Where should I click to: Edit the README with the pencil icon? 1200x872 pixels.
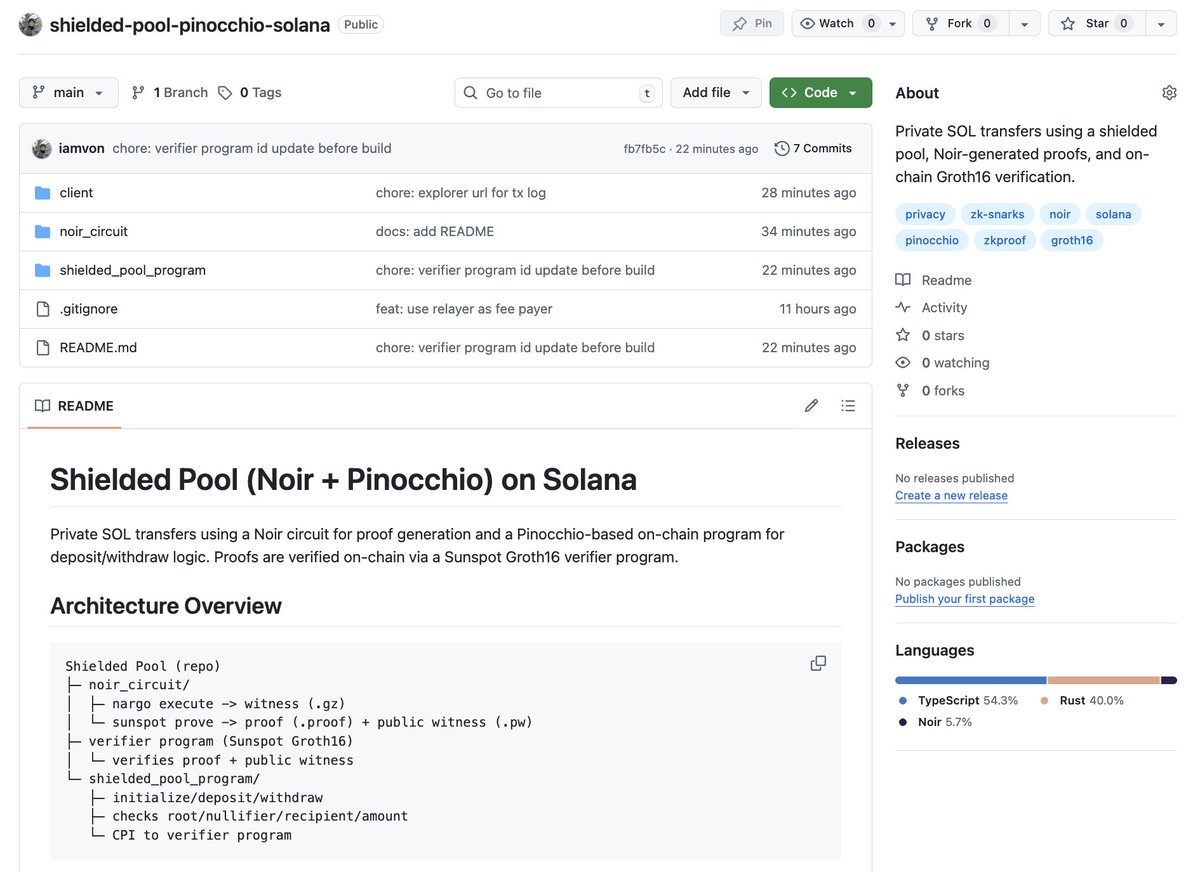[x=811, y=405]
